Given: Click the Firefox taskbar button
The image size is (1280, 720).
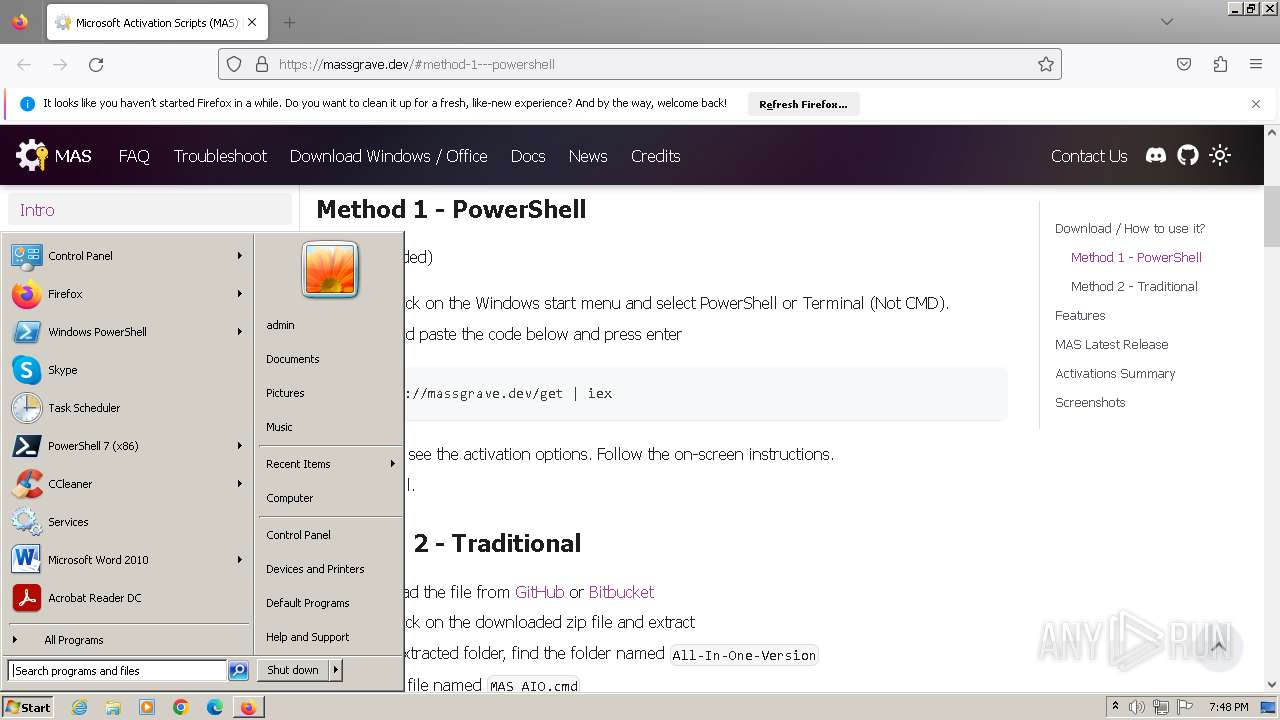Looking at the screenshot, I should click(x=248, y=707).
